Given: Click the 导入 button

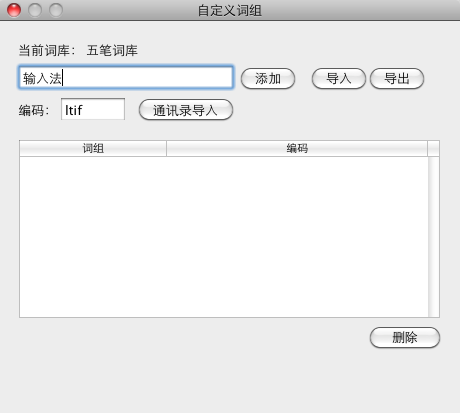Looking at the screenshot, I should point(339,79).
